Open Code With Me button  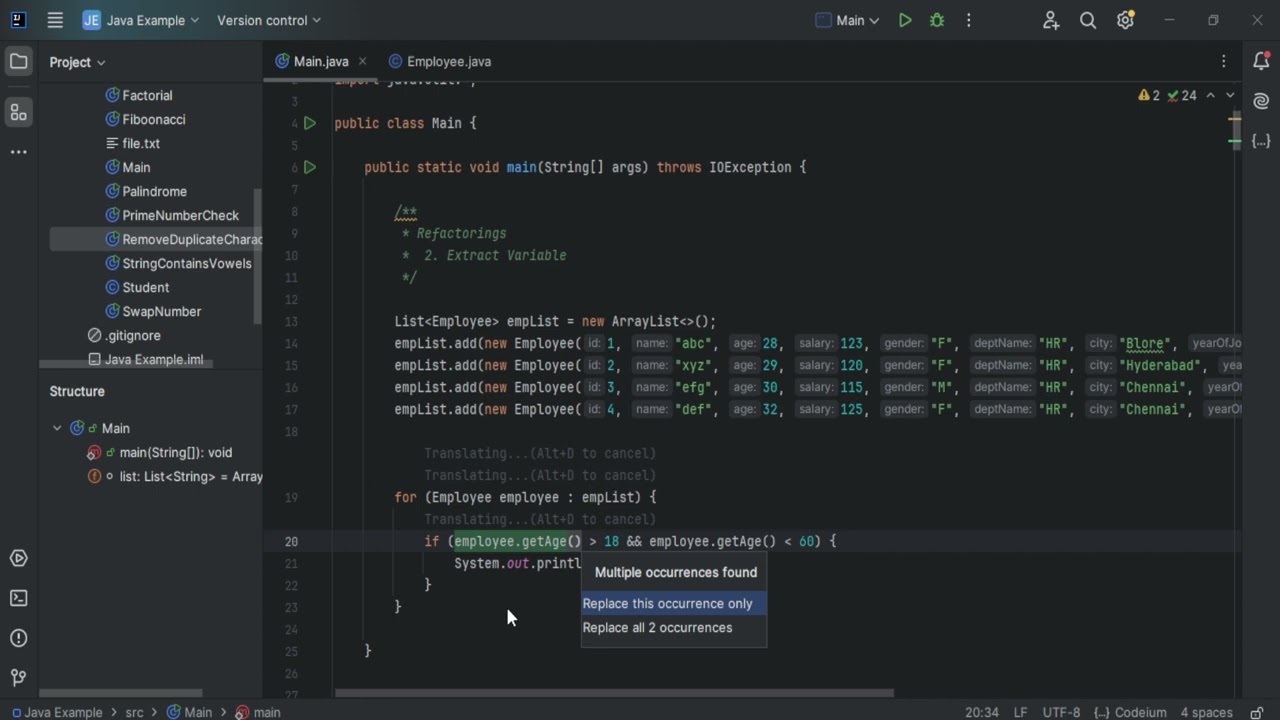(1051, 20)
